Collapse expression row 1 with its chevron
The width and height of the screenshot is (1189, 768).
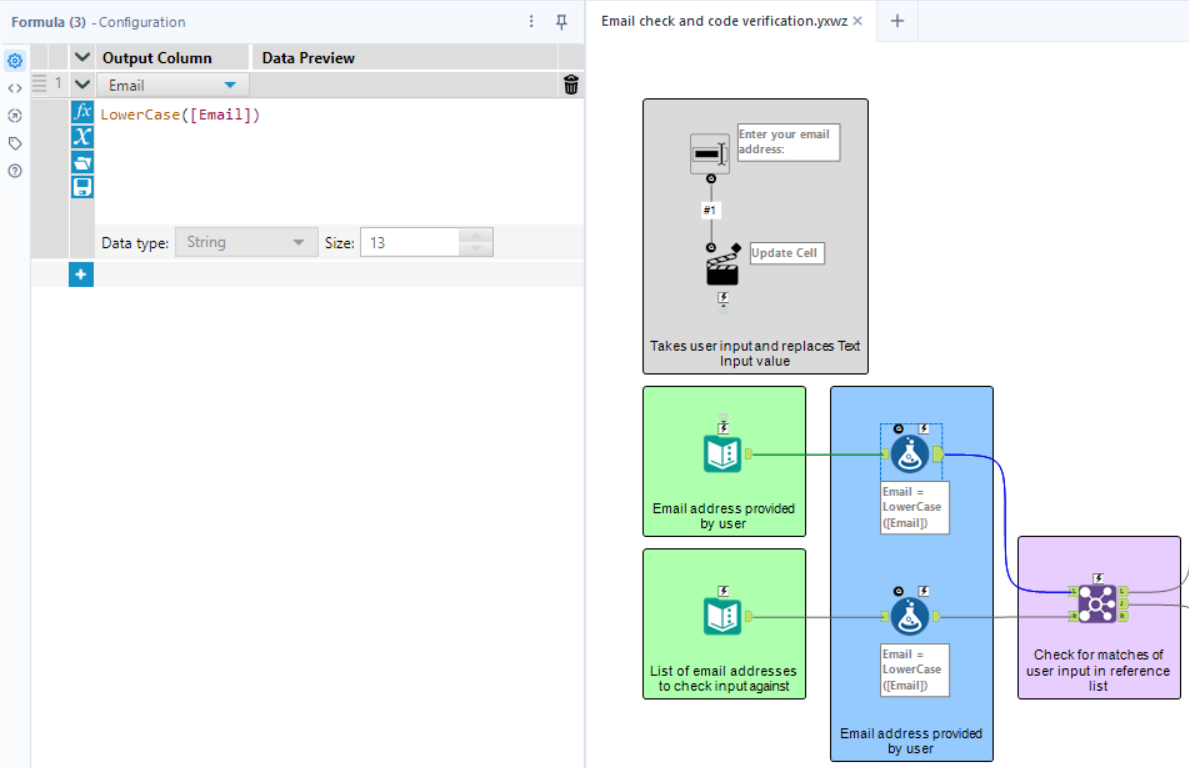coord(81,85)
